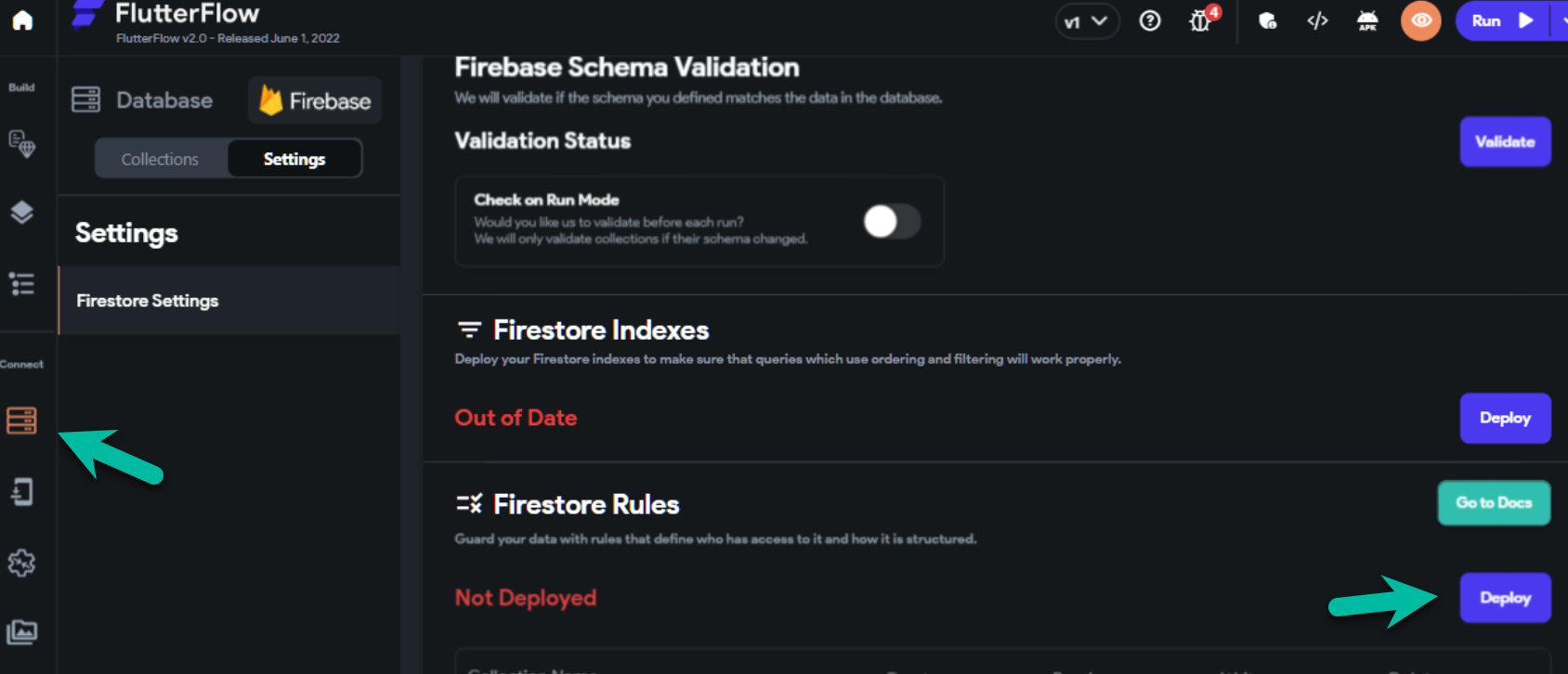Viewport: 1568px width, 674px height.
Task: Open the Firestore database sidebar icon
Action: tap(21, 421)
